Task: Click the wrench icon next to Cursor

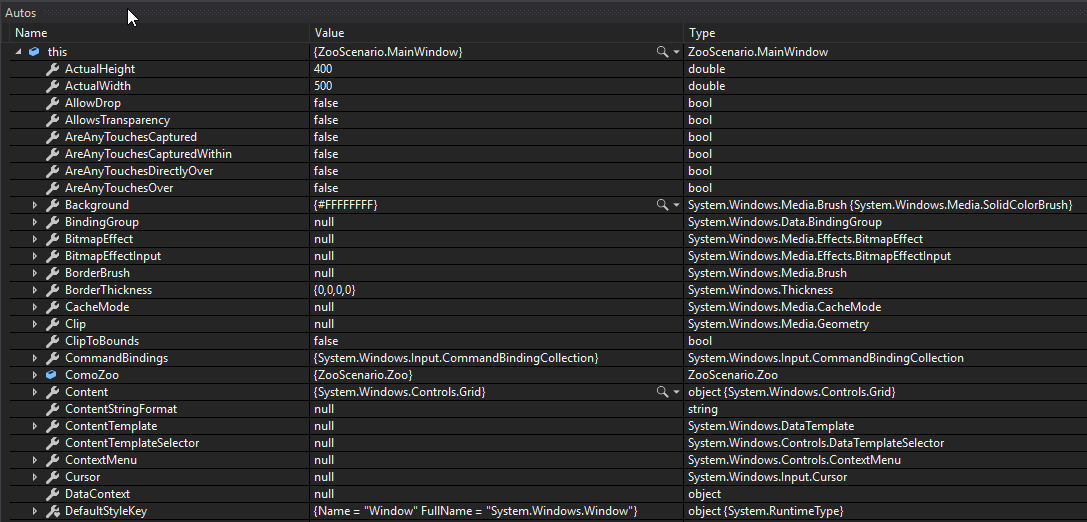Action: click(52, 477)
